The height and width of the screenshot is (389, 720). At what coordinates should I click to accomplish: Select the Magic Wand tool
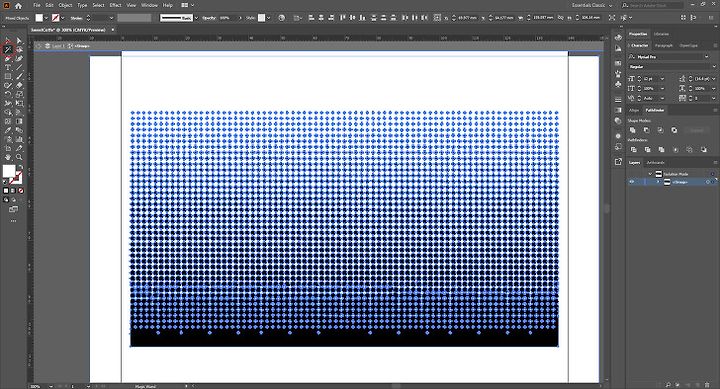(8, 50)
